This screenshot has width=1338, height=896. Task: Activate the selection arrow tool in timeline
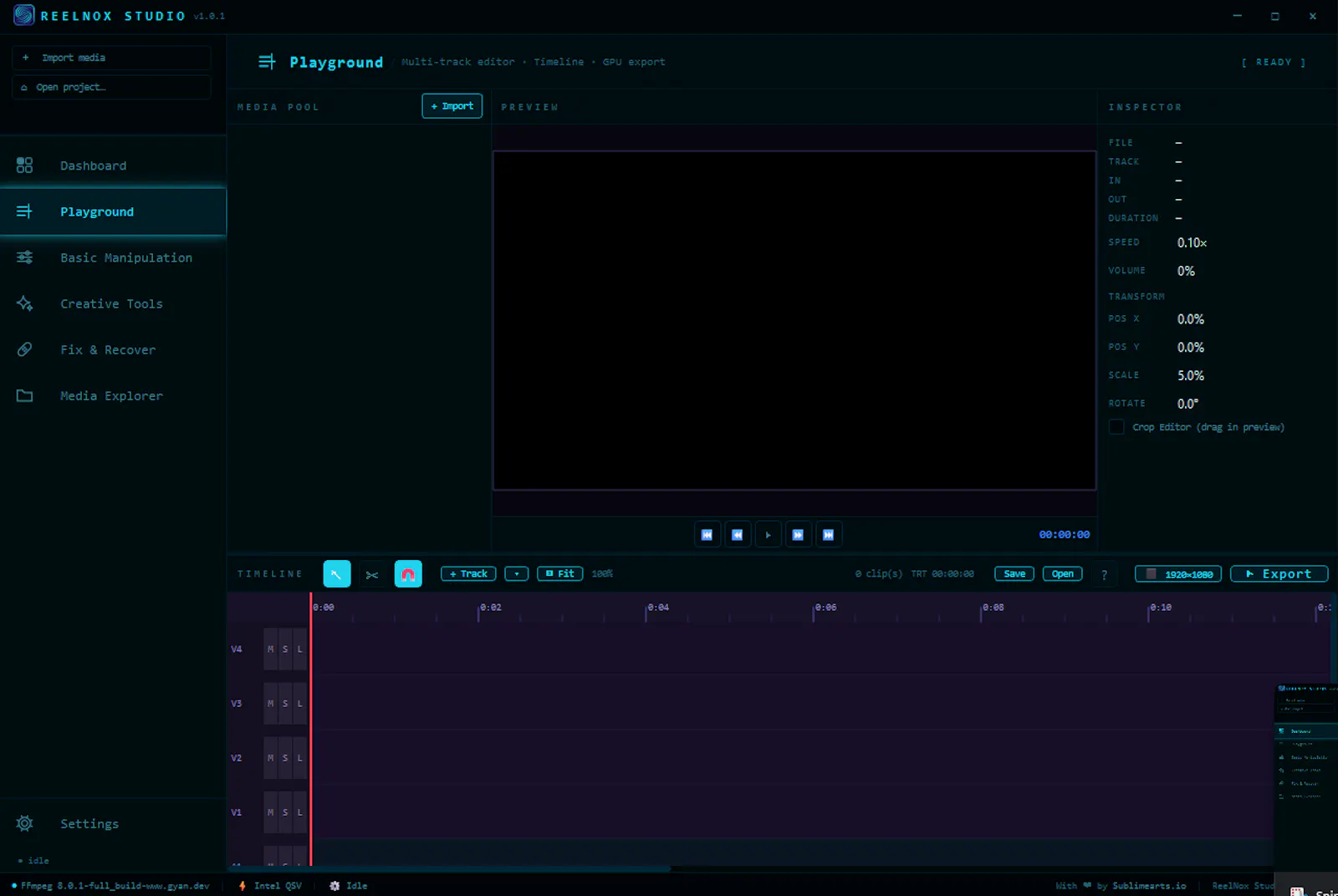336,574
